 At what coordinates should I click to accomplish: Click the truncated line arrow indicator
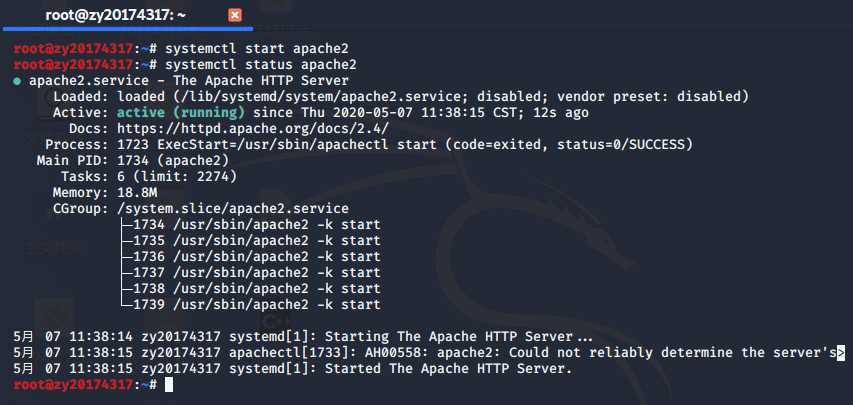841,353
